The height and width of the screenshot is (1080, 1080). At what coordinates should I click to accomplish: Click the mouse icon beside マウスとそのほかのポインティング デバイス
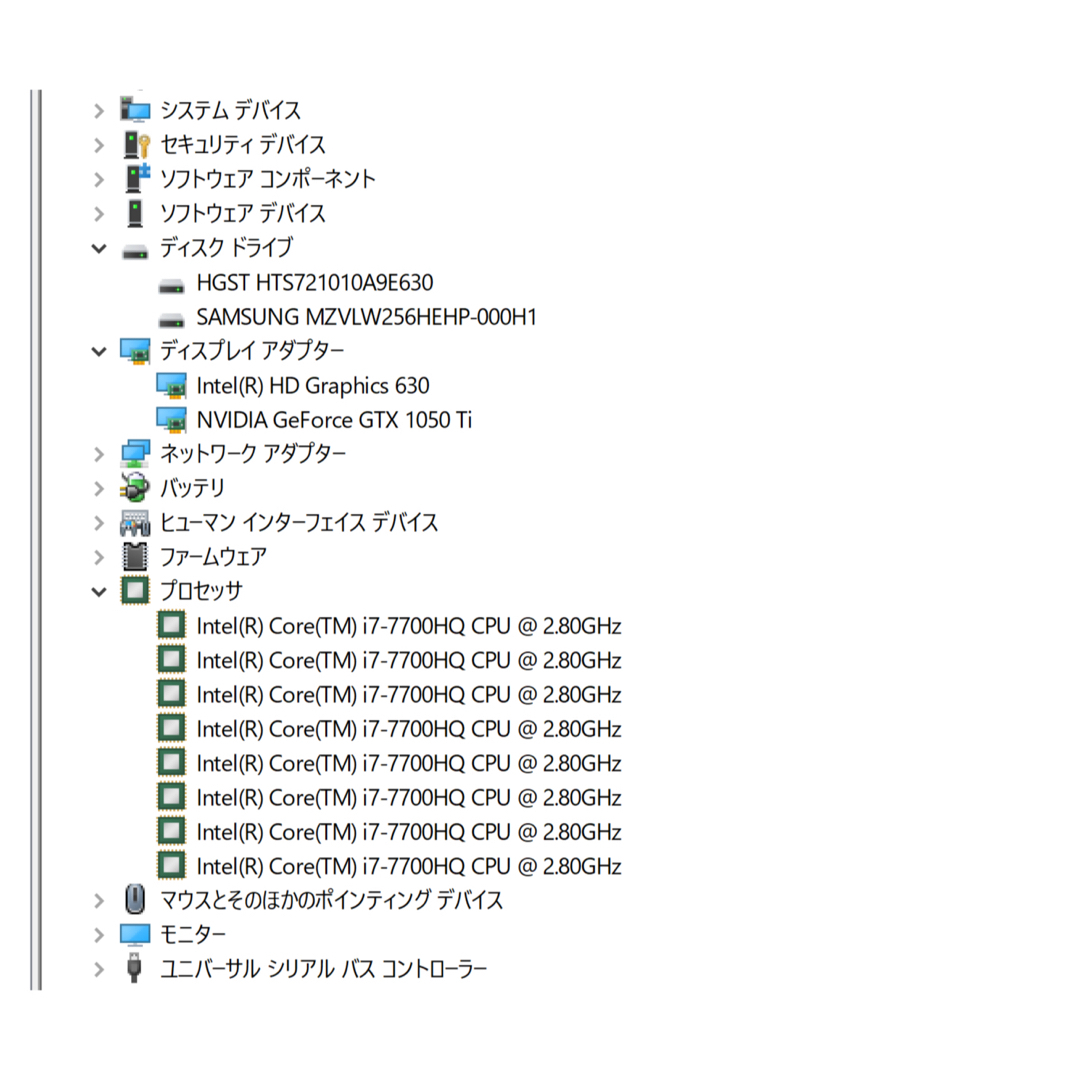135,900
